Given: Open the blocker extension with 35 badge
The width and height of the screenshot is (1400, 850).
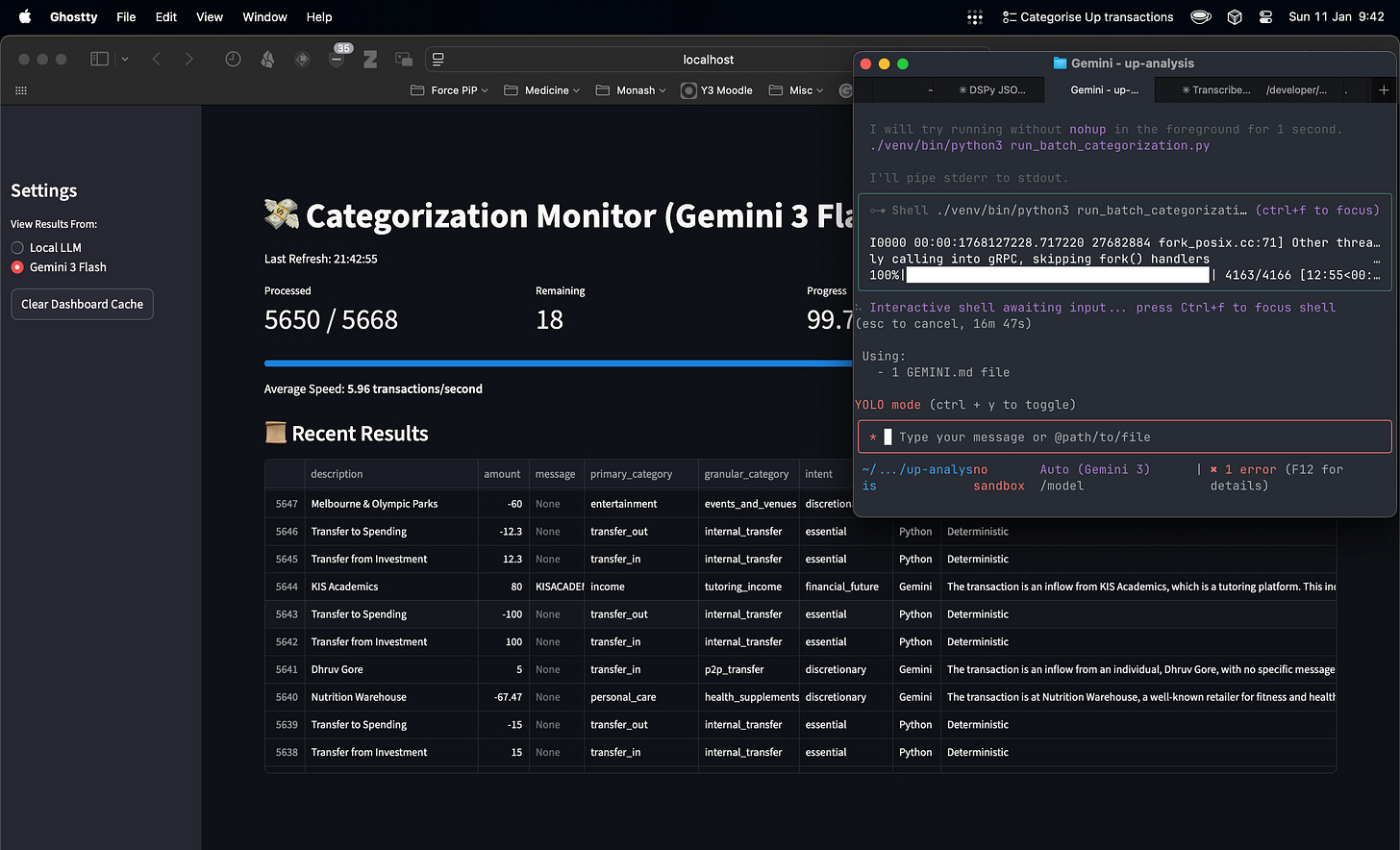Looking at the screenshot, I should tap(337, 60).
